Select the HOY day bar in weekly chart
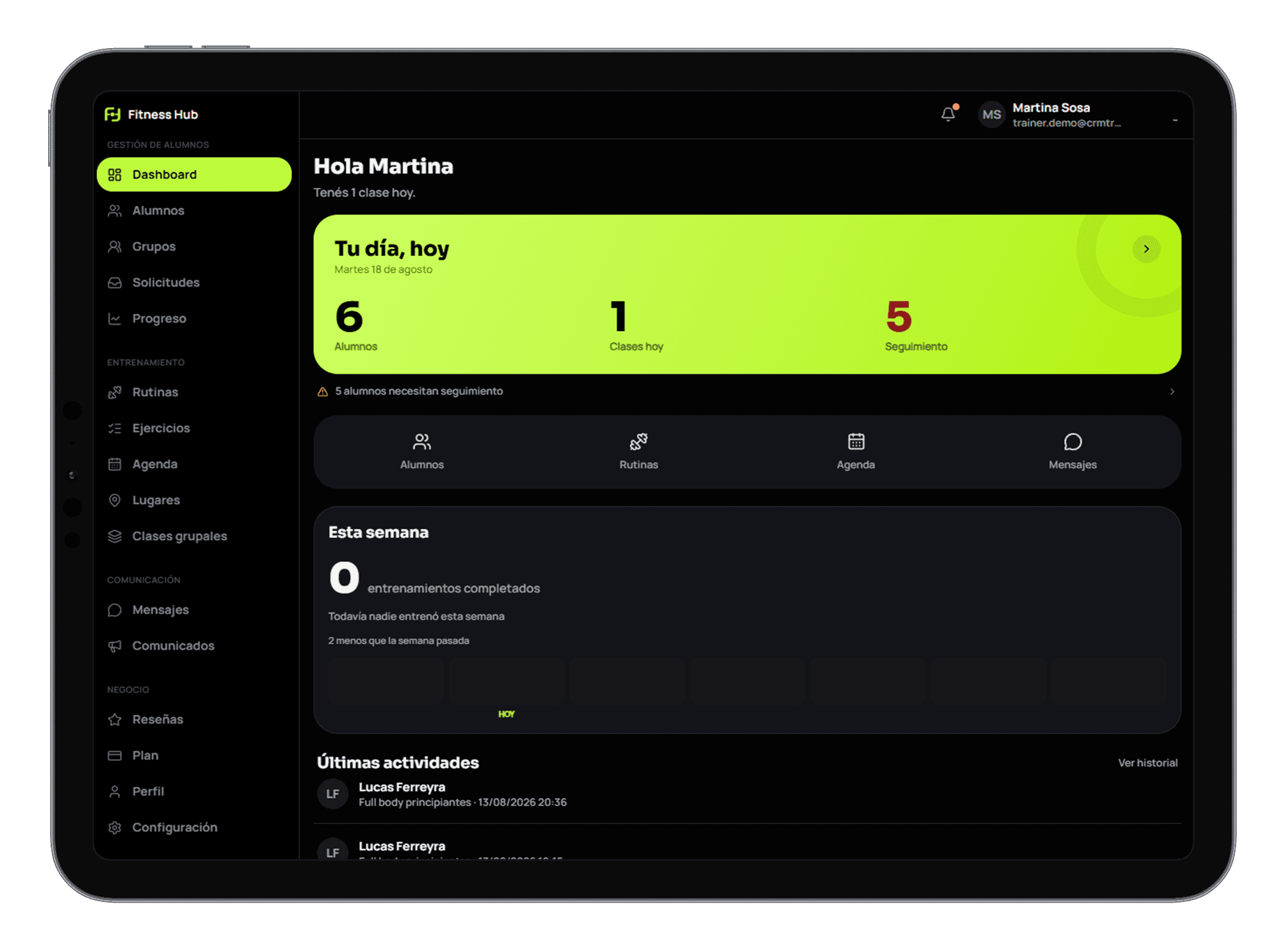Image resolution: width=1283 pixels, height=952 pixels. (506, 681)
